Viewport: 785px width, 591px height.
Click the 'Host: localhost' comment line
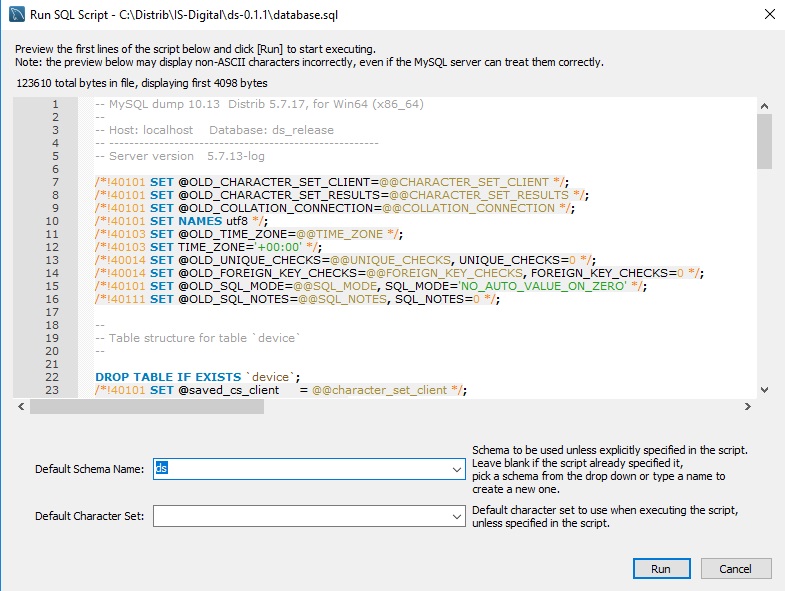pyautogui.click(x=214, y=130)
